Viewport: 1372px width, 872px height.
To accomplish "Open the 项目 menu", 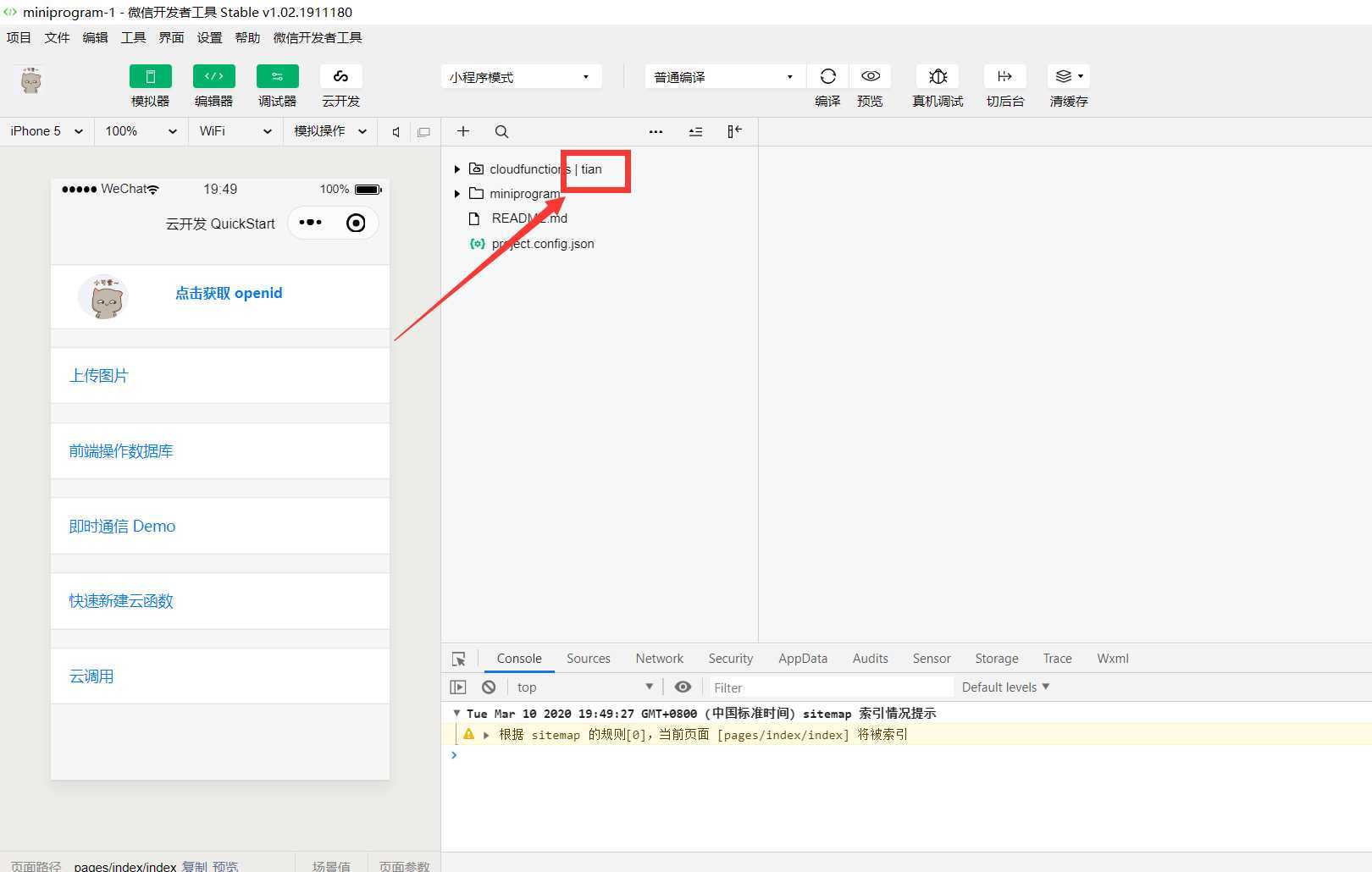I will (x=19, y=37).
